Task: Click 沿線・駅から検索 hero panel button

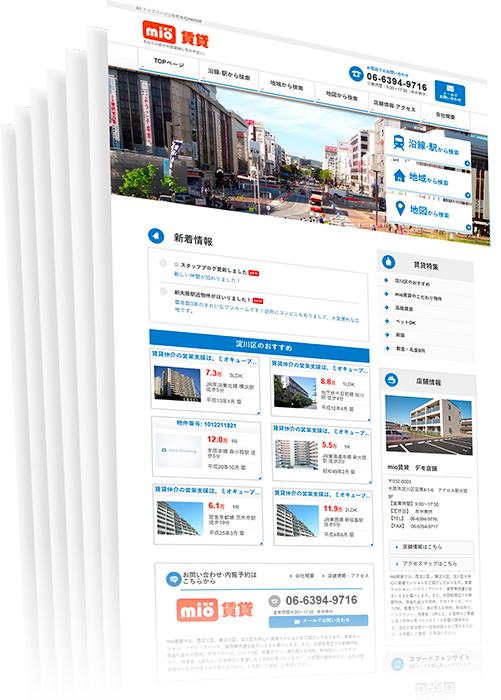Action: (427, 147)
